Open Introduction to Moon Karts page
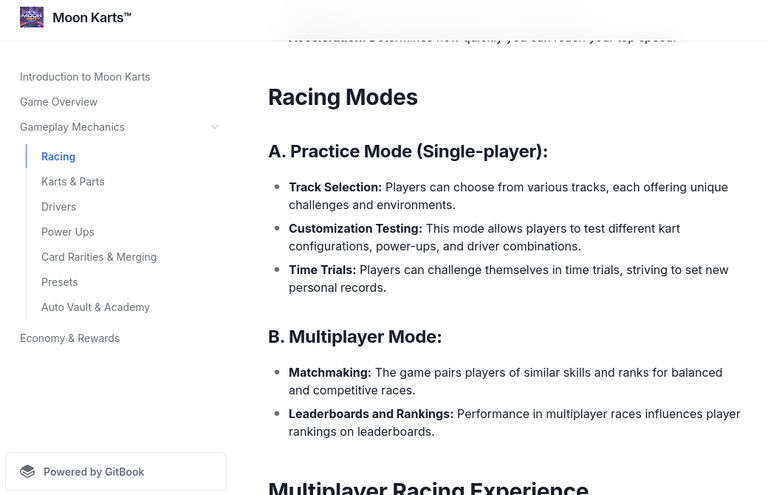The image size is (768, 495). click(85, 77)
